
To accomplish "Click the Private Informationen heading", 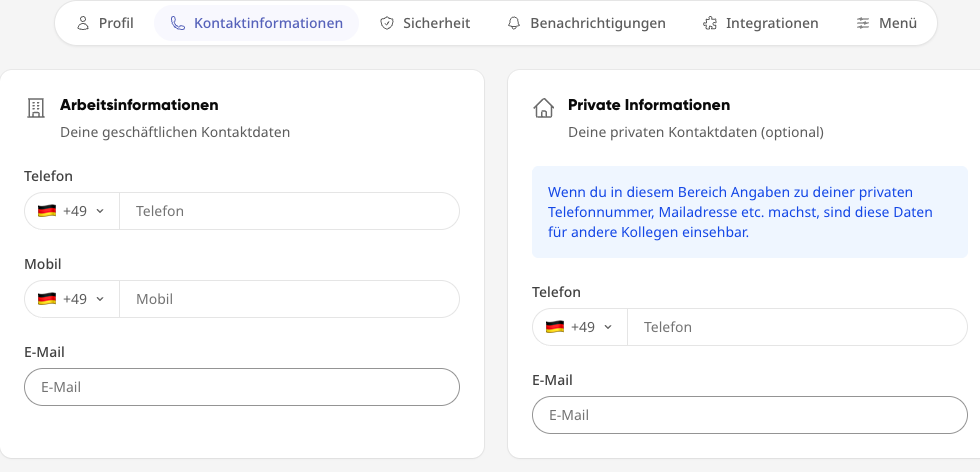I will click(x=649, y=105).
